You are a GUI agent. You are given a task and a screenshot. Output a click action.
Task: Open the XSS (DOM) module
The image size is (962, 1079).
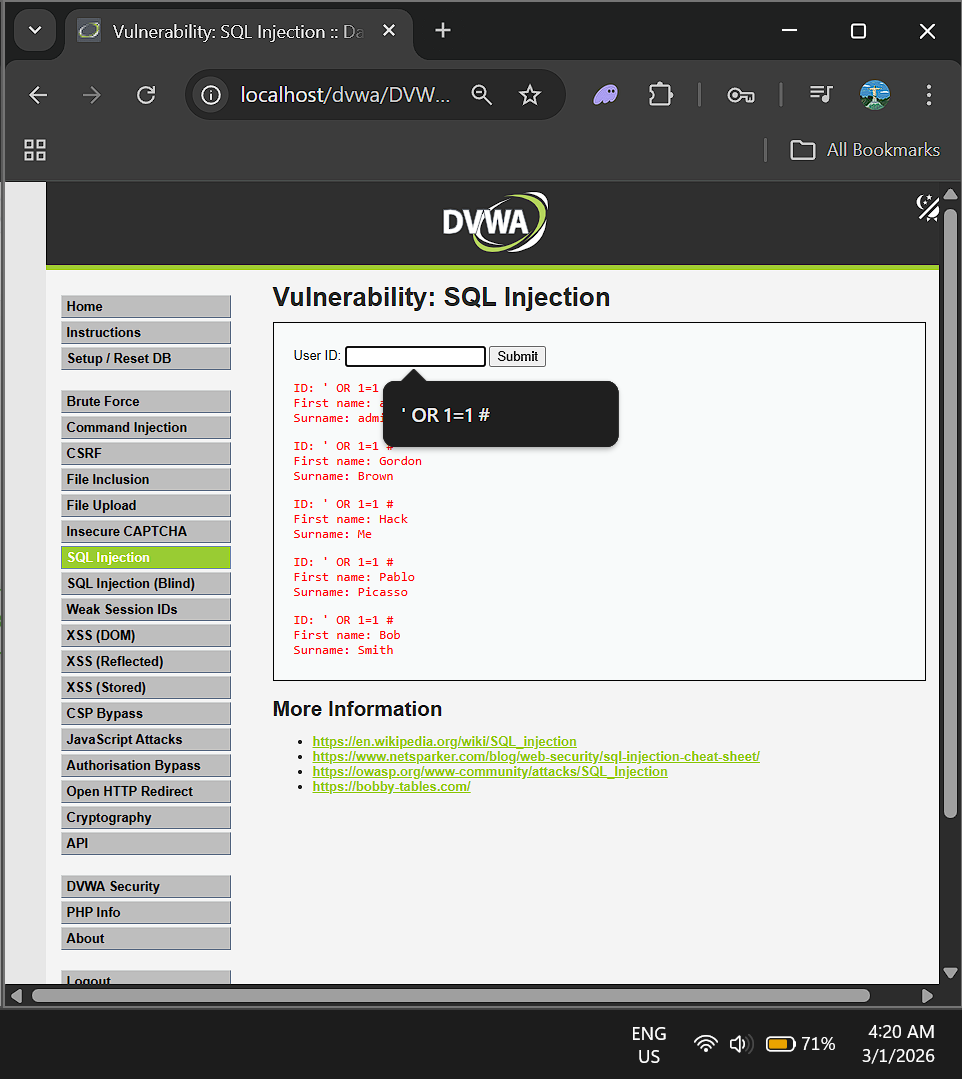[146, 636]
